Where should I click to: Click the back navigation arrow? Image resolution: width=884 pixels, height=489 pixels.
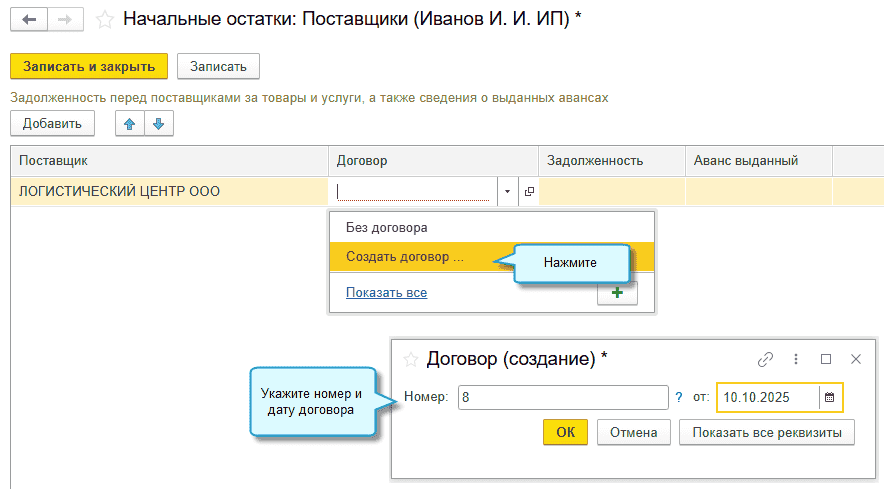point(30,19)
